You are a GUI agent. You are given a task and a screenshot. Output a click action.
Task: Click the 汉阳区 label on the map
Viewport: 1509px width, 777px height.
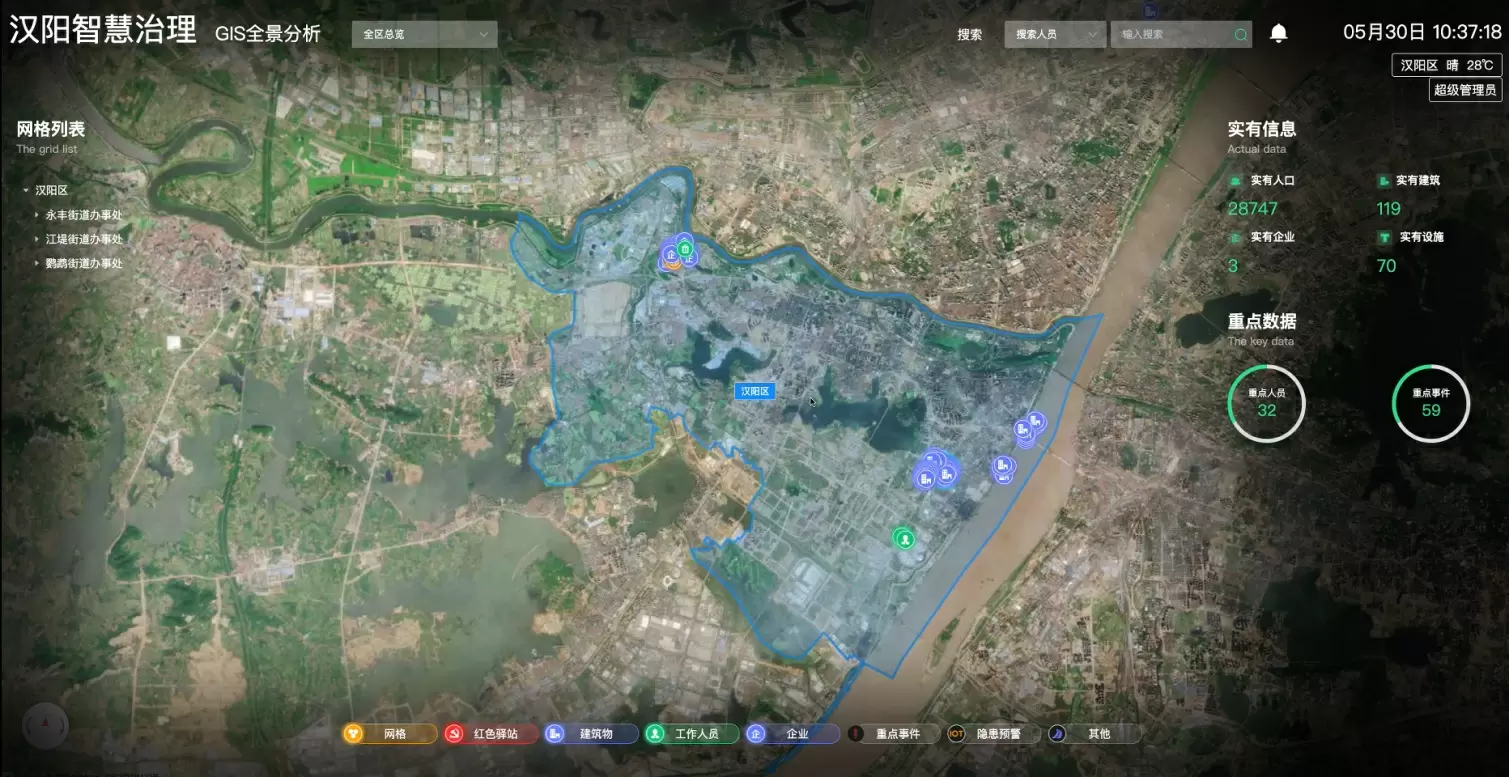click(754, 391)
